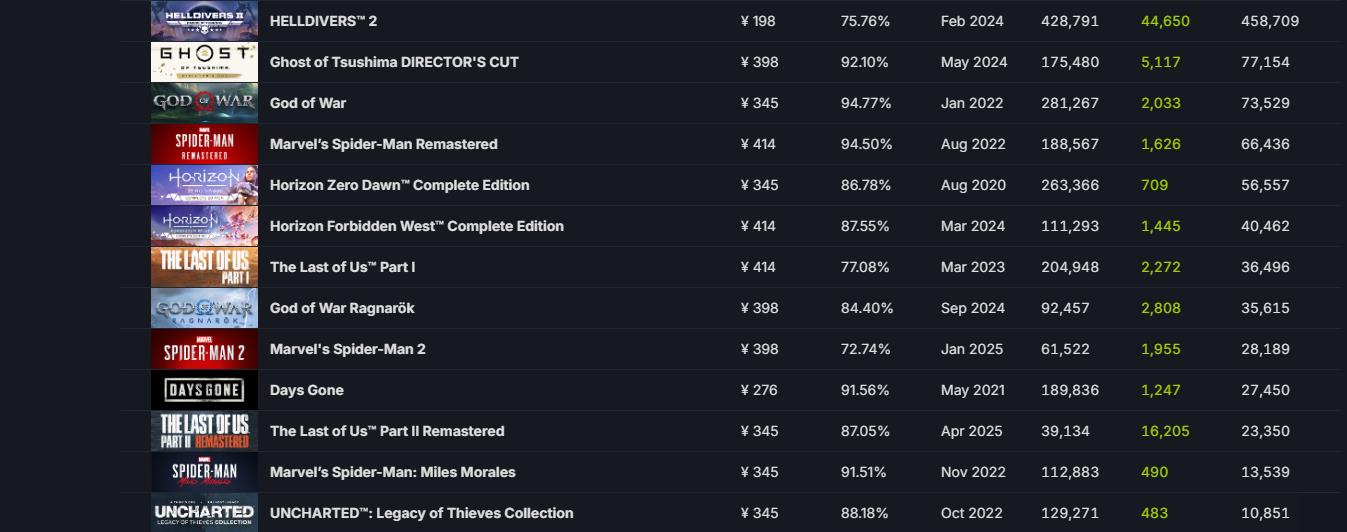Image resolution: width=1347 pixels, height=532 pixels.
Task: Select the Miles Morales cover thumbnail
Action: (204, 472)
